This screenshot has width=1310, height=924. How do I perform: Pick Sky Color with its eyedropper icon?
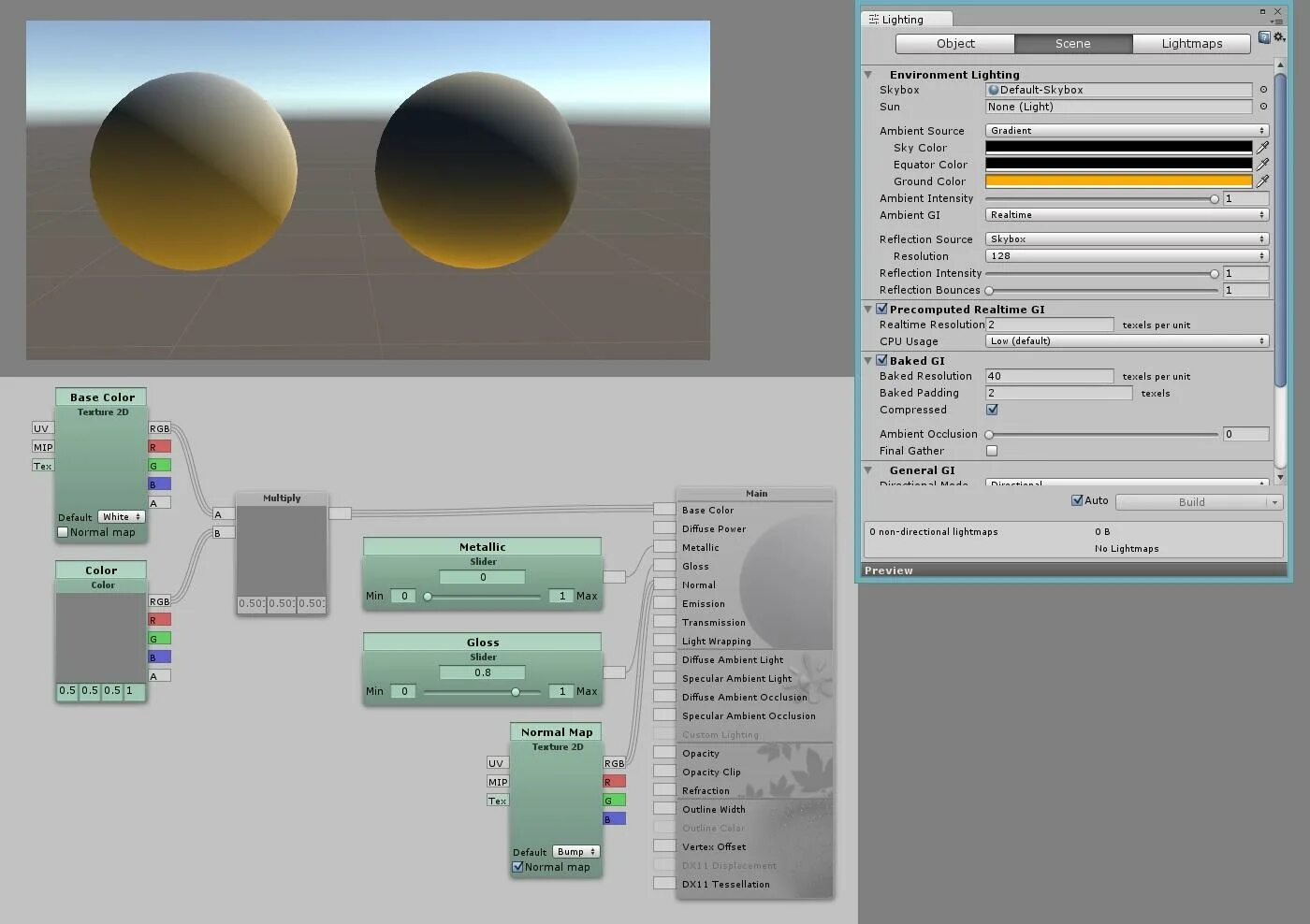pos(1262,148)
